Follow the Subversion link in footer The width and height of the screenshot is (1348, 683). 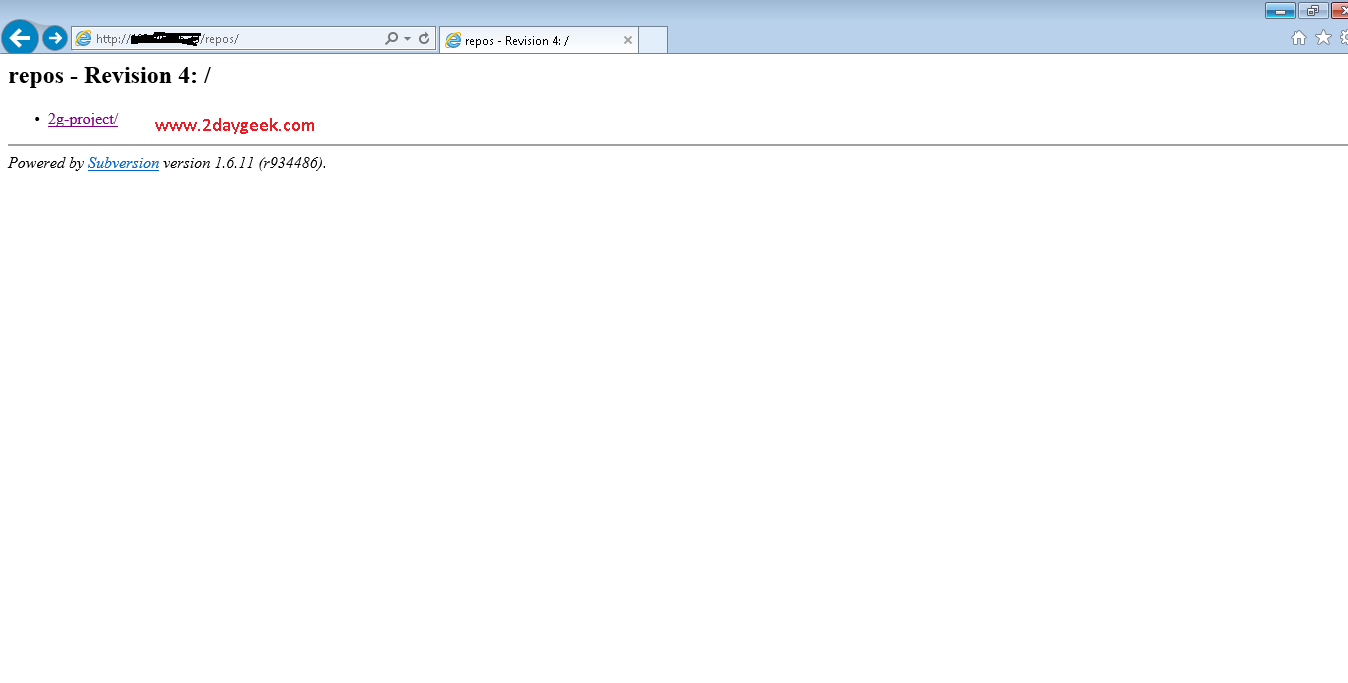coord(123,163)
